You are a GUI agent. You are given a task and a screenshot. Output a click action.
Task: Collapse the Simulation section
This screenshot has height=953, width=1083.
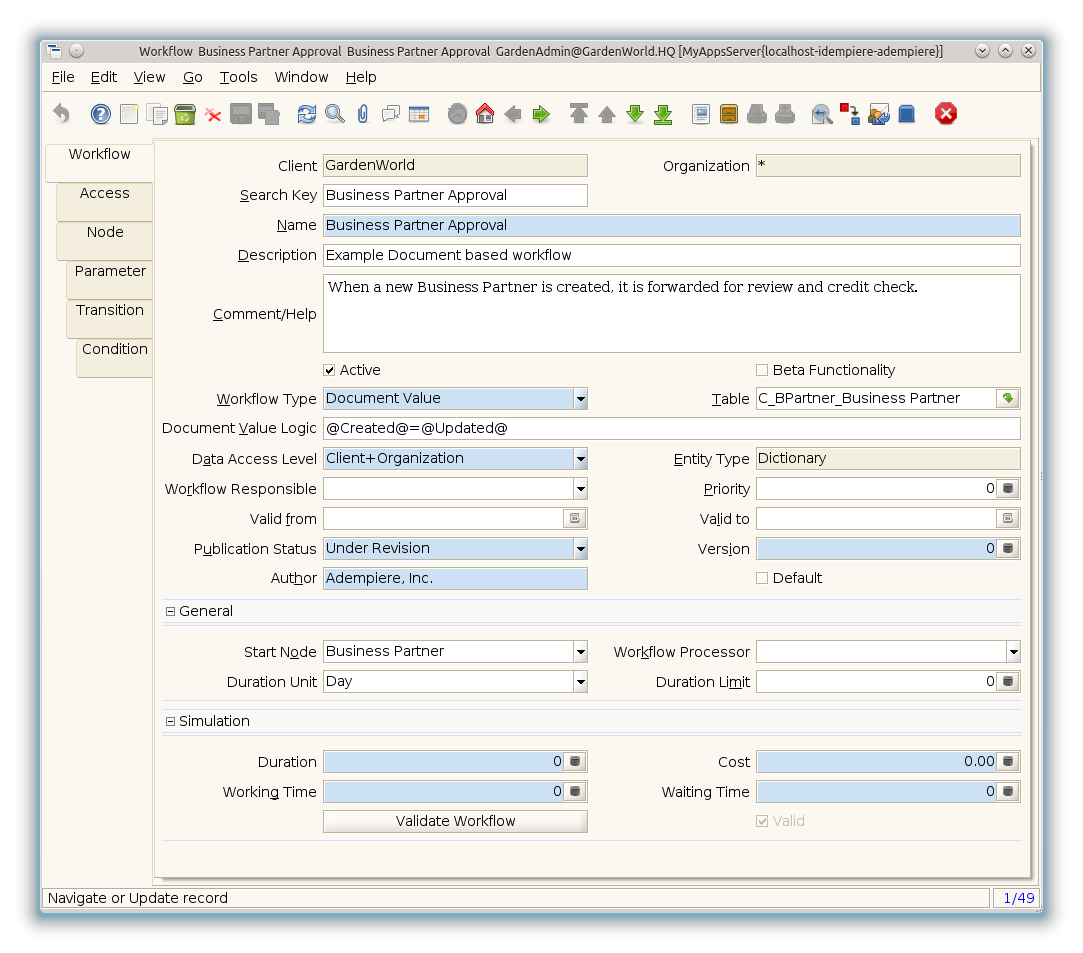click(x=170, y=721)
